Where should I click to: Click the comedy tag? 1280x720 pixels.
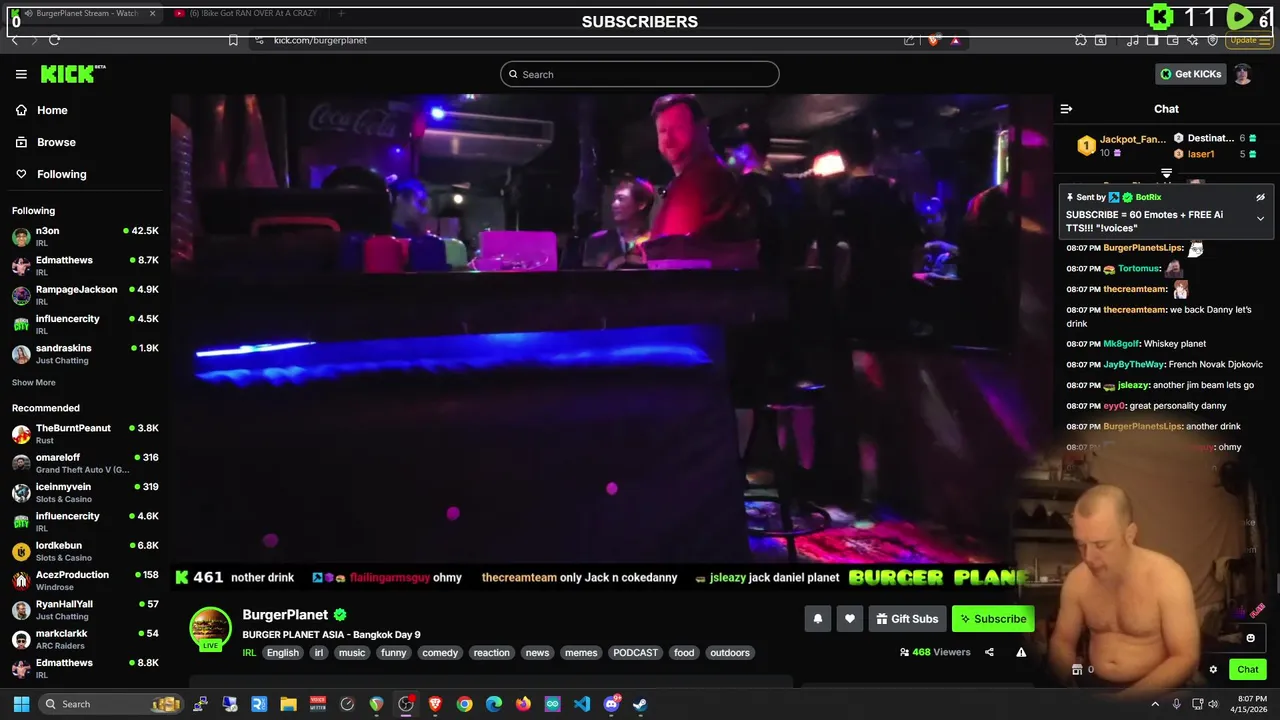pos(440,653)
